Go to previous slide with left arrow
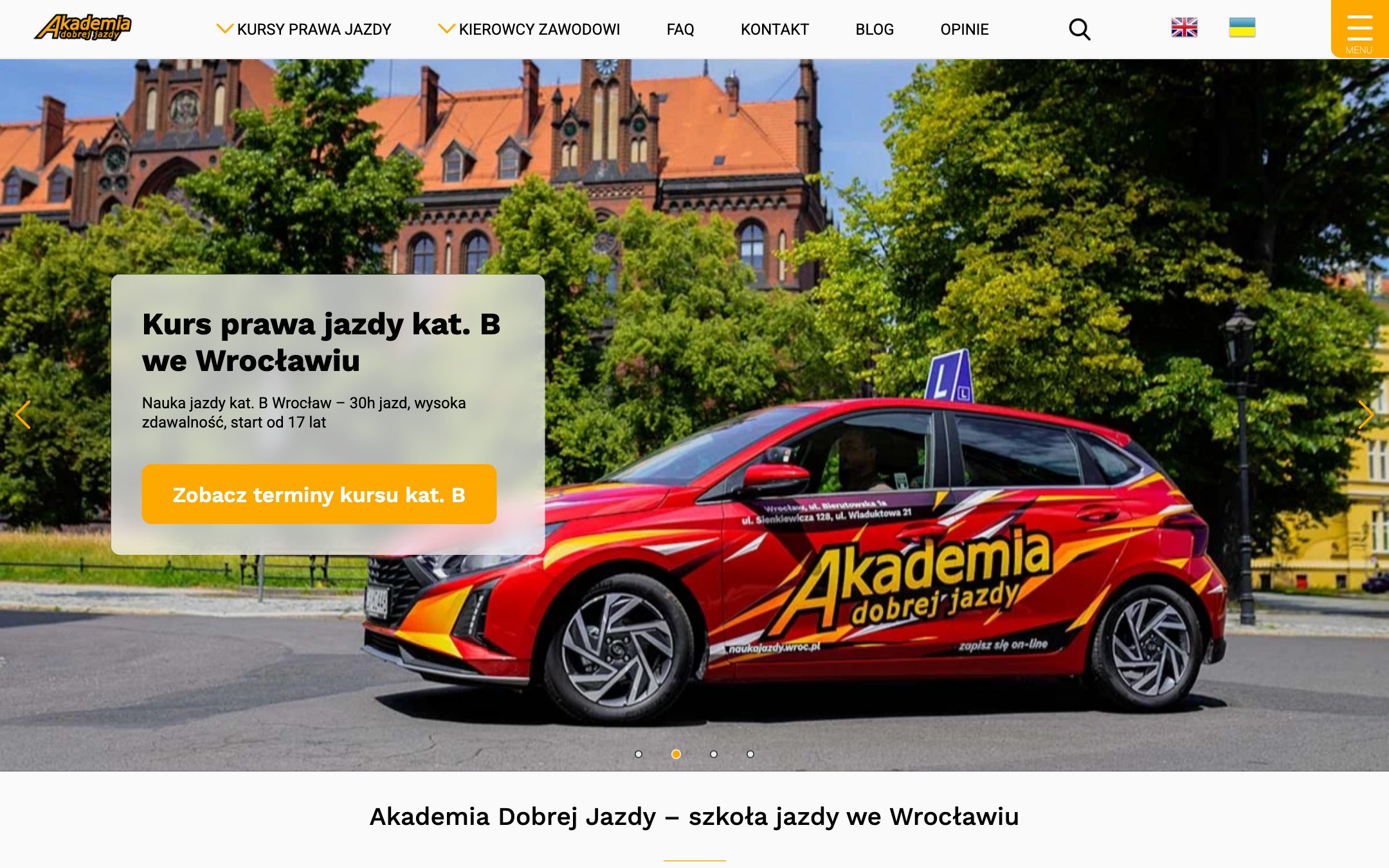This screenshot has width=1389, height=868. point(23,415)
